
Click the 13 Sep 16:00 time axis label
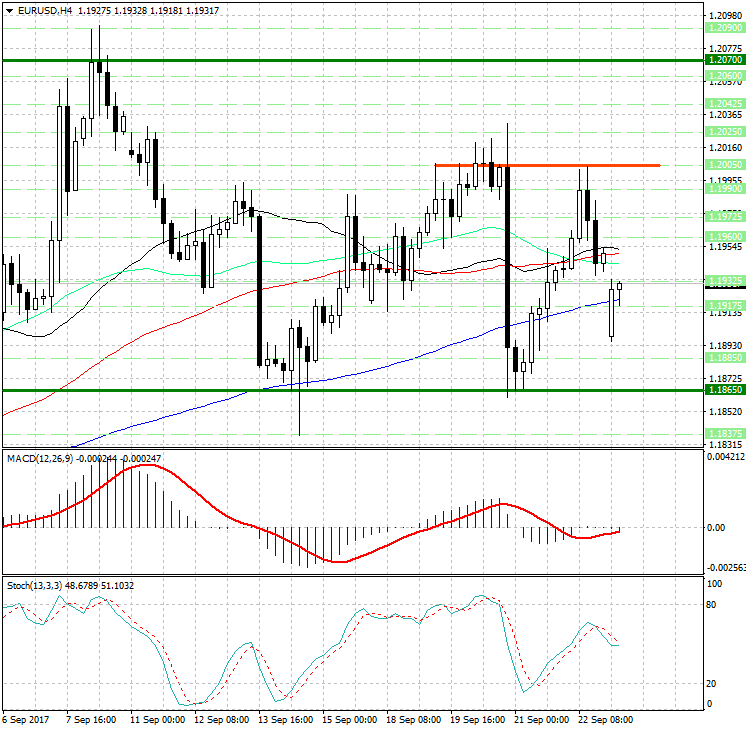[285, 720]
